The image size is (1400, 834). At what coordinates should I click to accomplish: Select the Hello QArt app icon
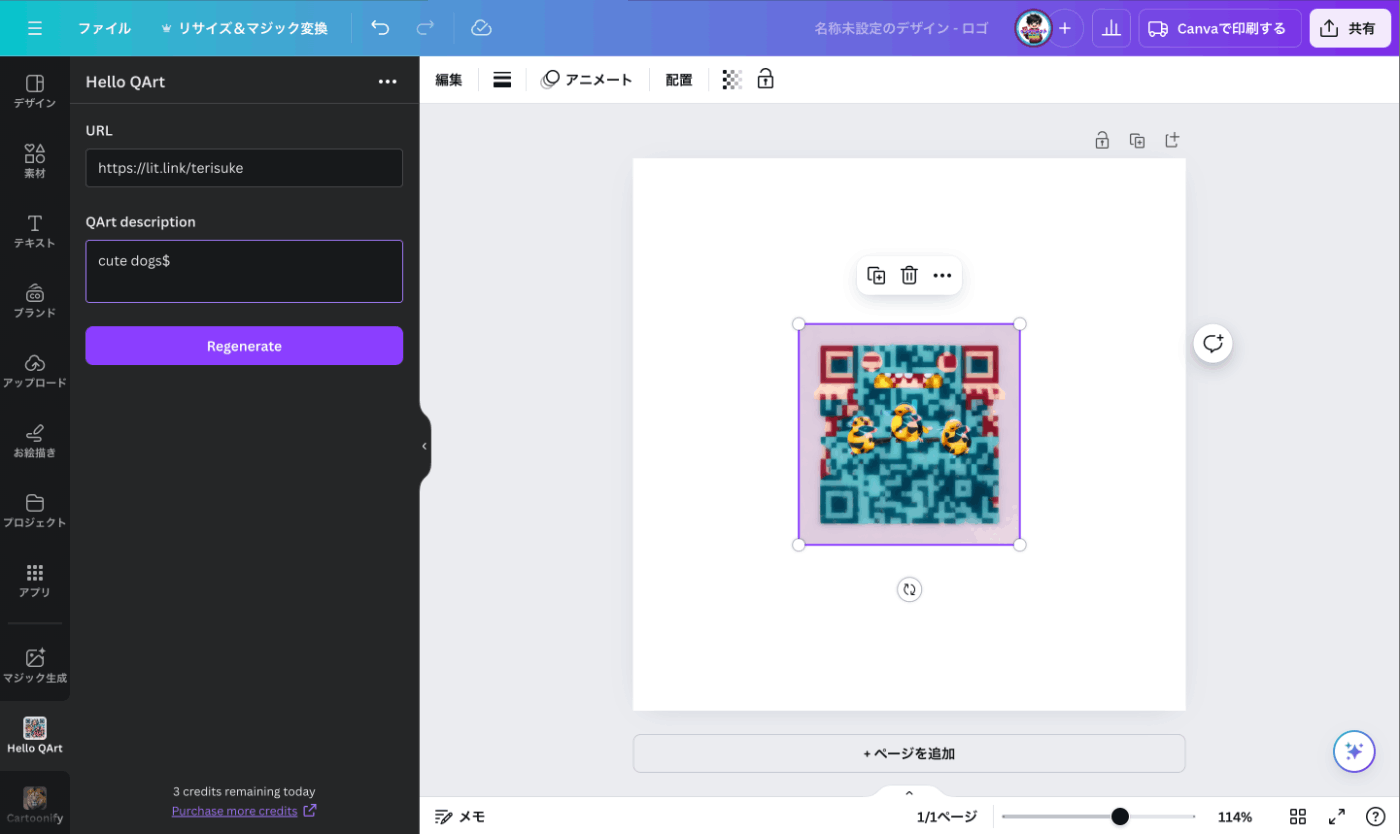click(35, 735)
